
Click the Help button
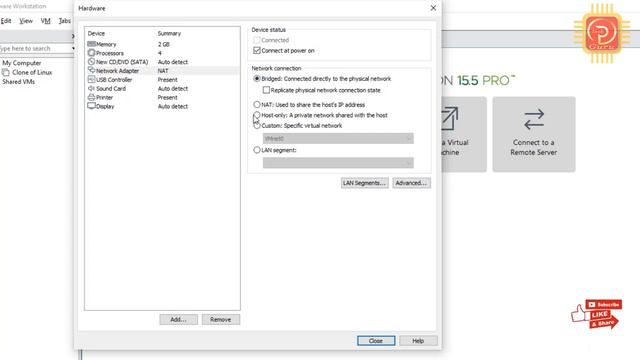tap(418, 341)
